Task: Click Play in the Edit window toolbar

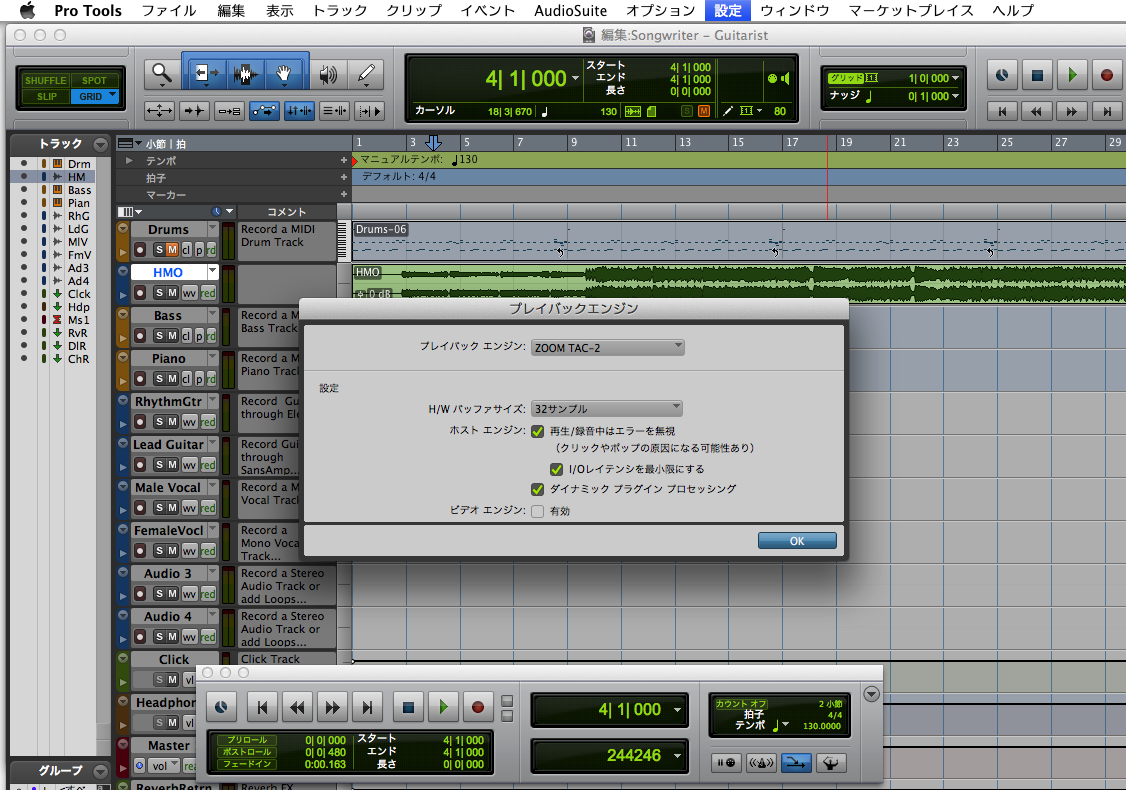Action: [1072, 75]
